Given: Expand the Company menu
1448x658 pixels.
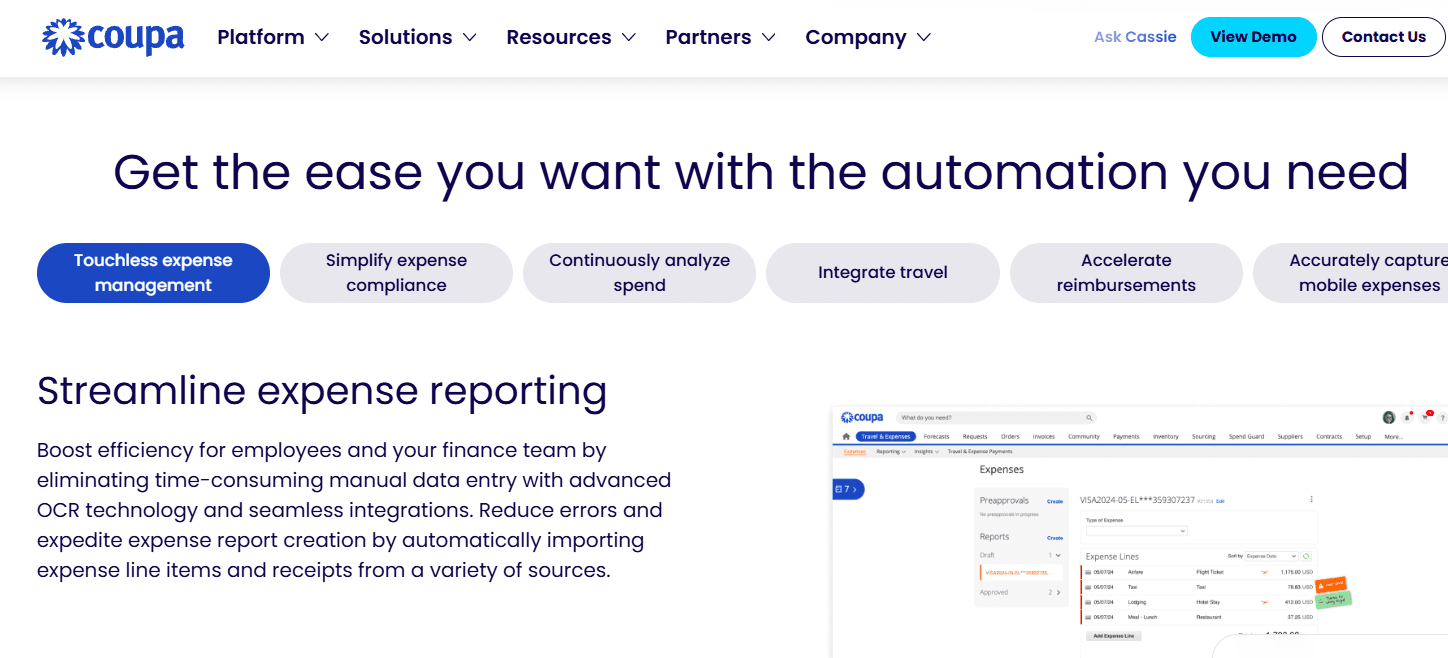Looking at the screenshot, I should coord(868,37).
